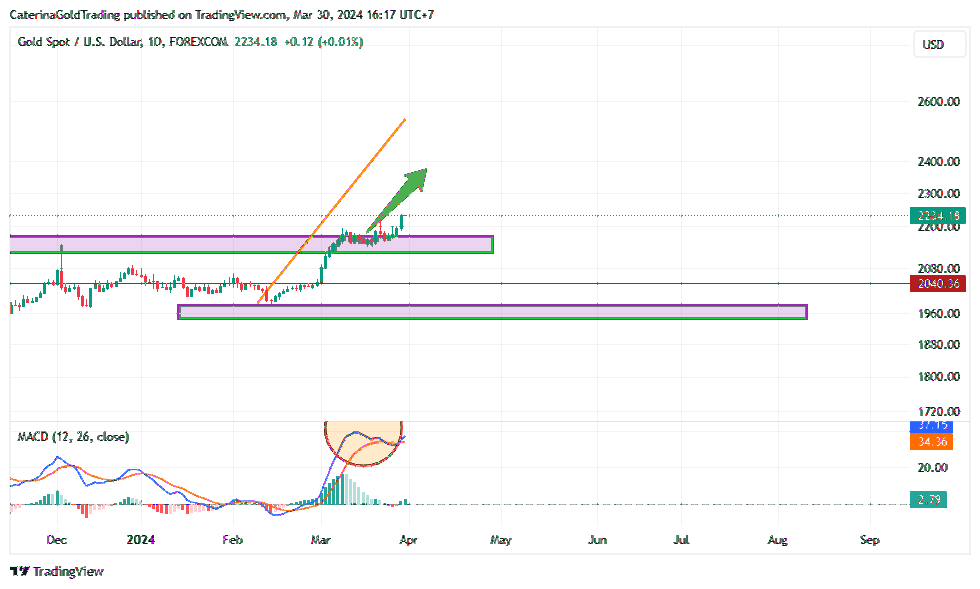Click the 2300.00 price axis label
The width and height of the screenshot is (980, 589).
coord(938,194)
